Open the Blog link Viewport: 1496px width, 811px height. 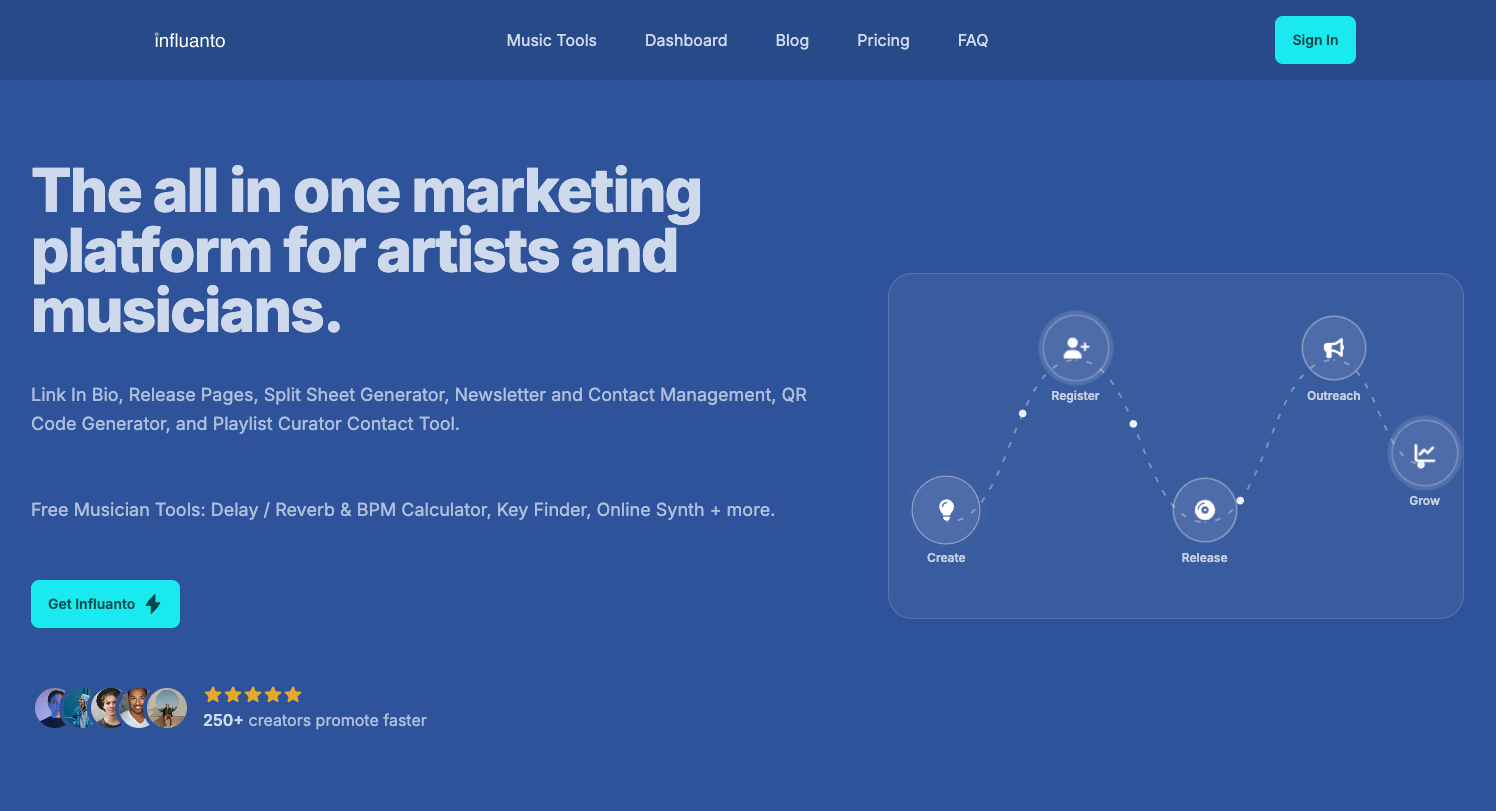[x=792, y=40]
